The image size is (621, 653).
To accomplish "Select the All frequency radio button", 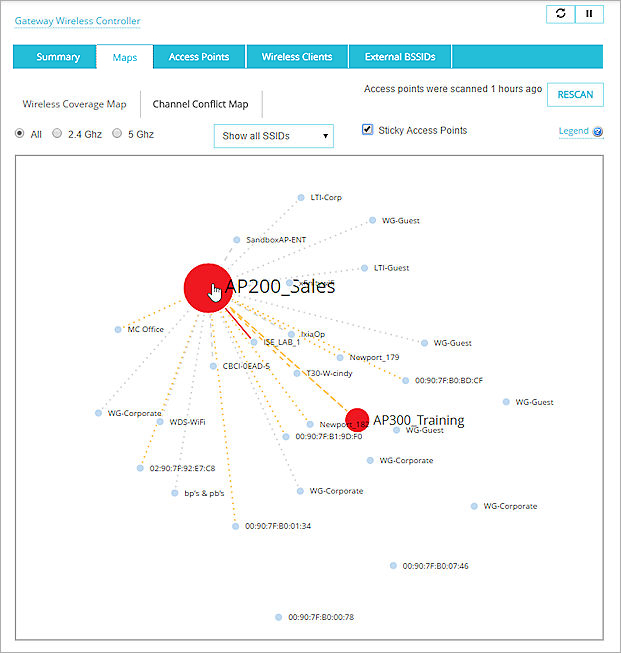I will pyautogui.click(x=21, y=133).
